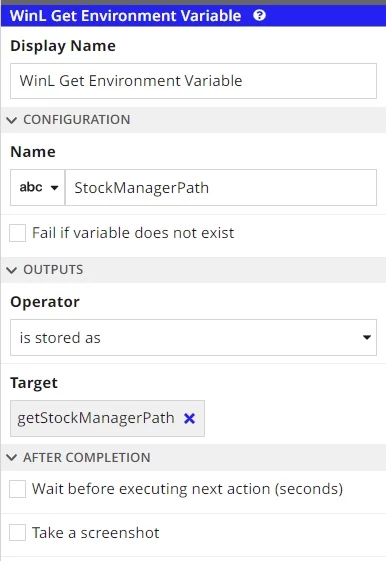
Task: Check 'Wait before executing next action'
Action: pos(18,489)
